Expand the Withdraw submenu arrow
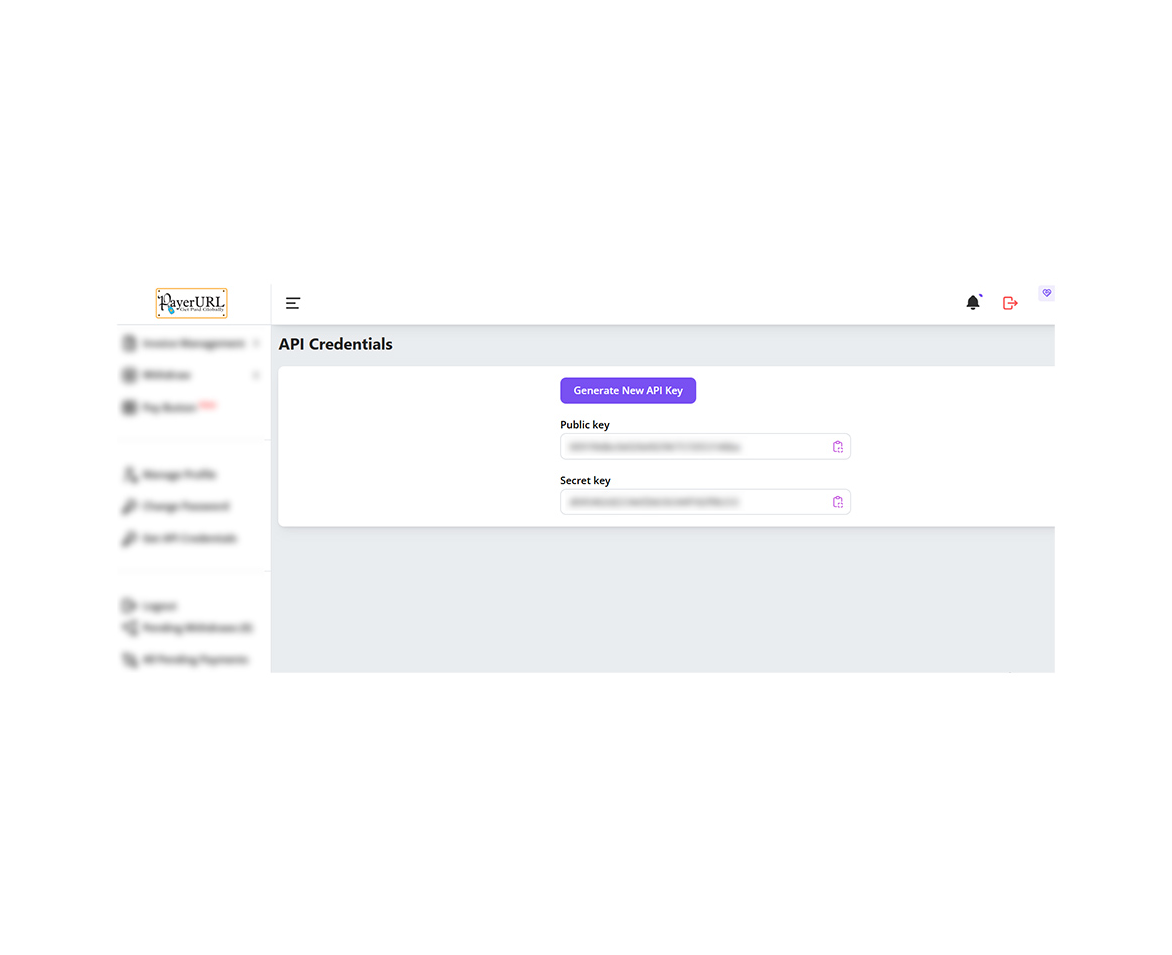This screenshot has width=1172, height=955. coord(256,375)
